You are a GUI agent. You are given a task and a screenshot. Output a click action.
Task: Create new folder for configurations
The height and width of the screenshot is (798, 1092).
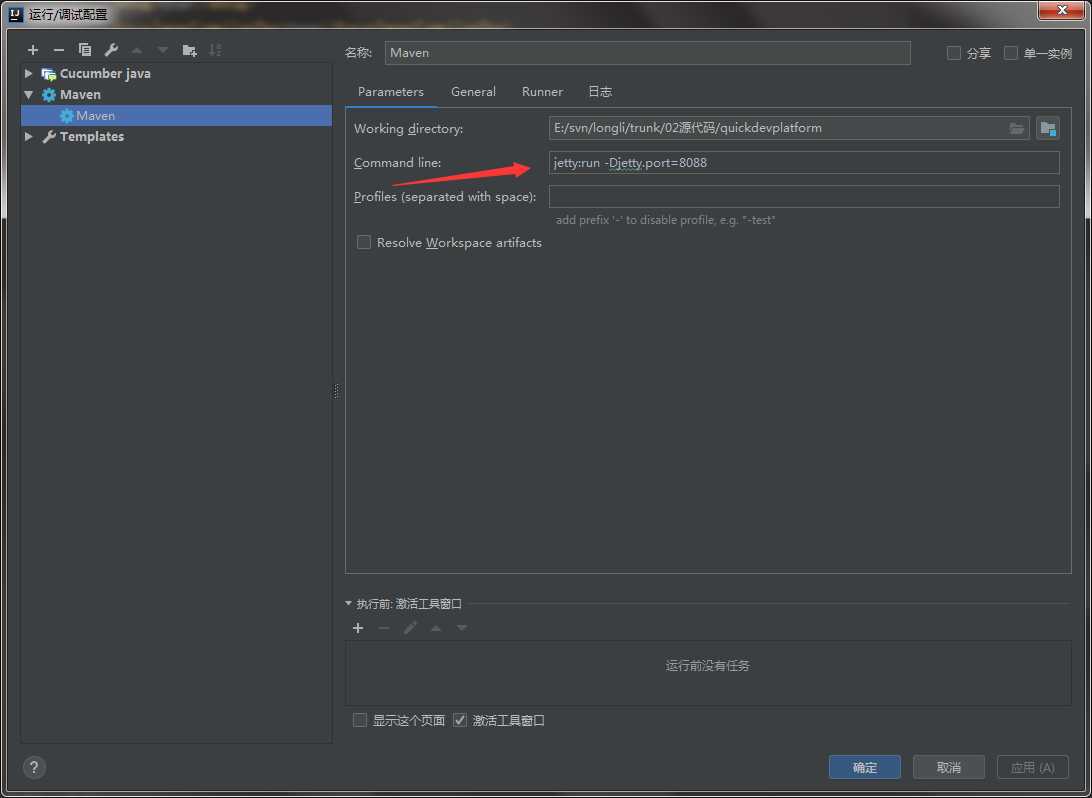pos(189,50)
